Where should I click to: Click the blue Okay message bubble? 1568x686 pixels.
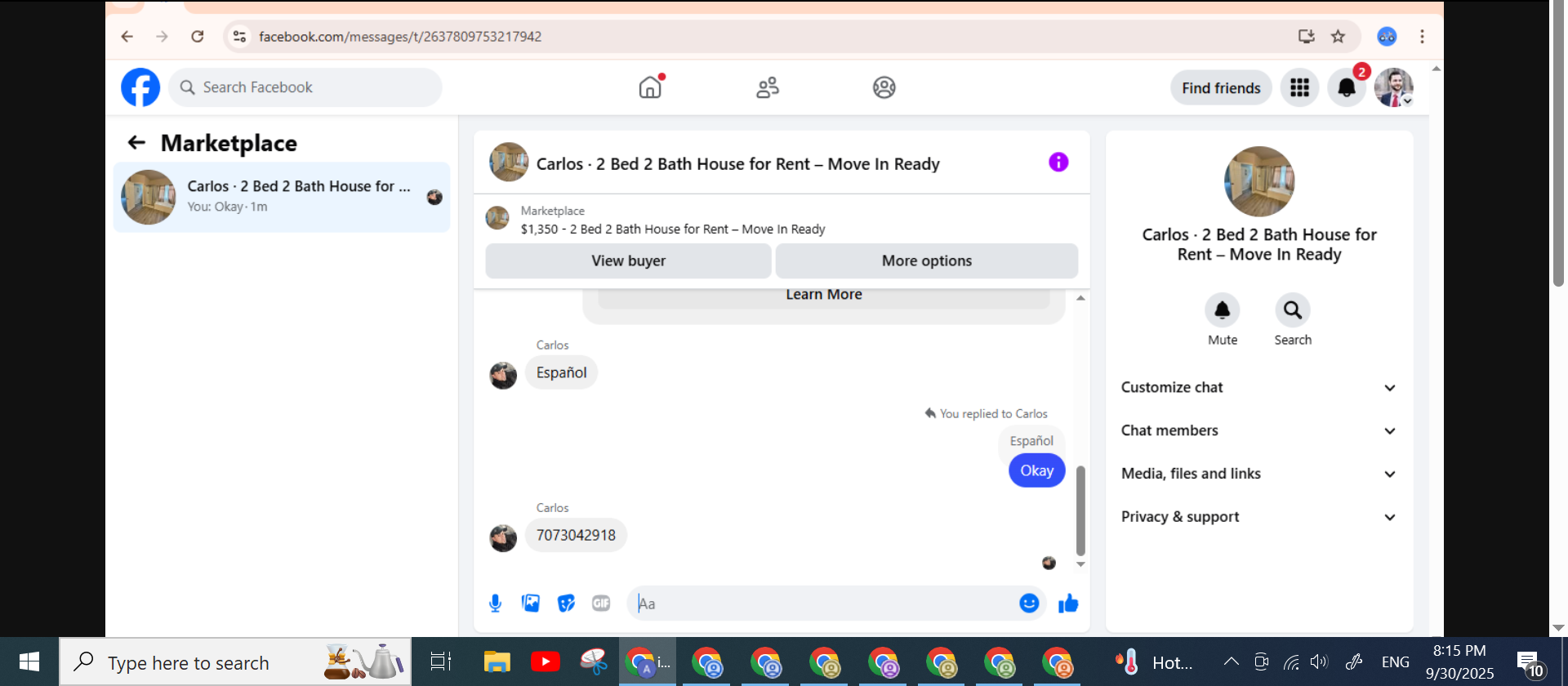tap(1036, 471)
